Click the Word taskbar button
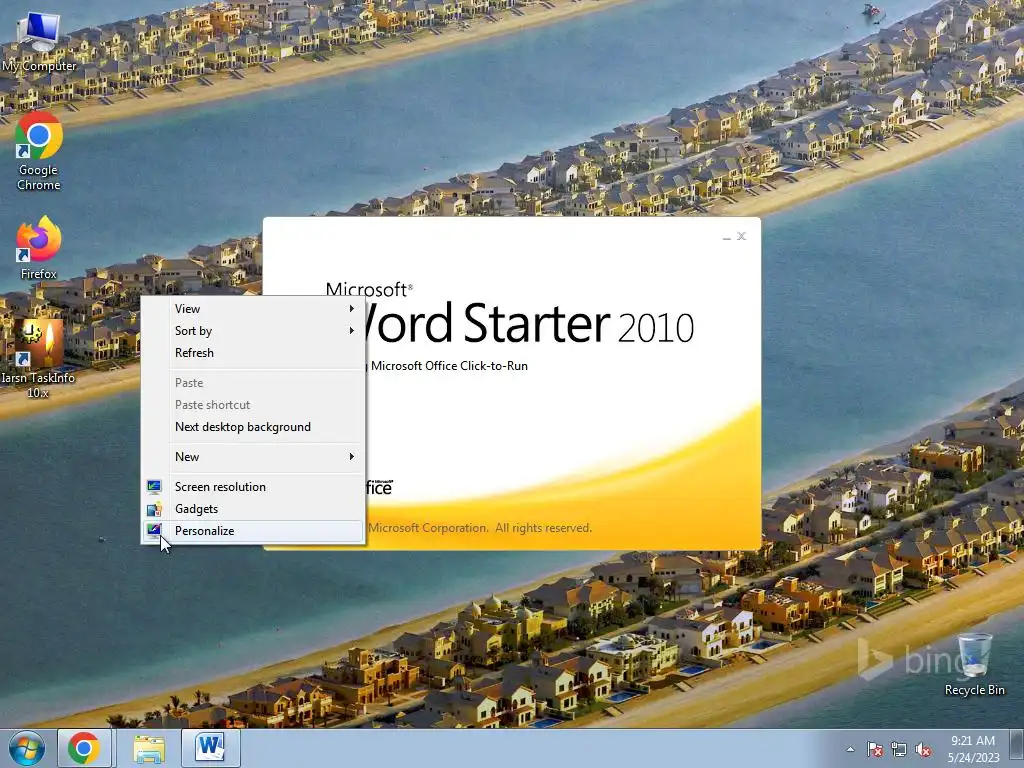This screenshot has height=768, width=1024. click(x=210, y=748)
